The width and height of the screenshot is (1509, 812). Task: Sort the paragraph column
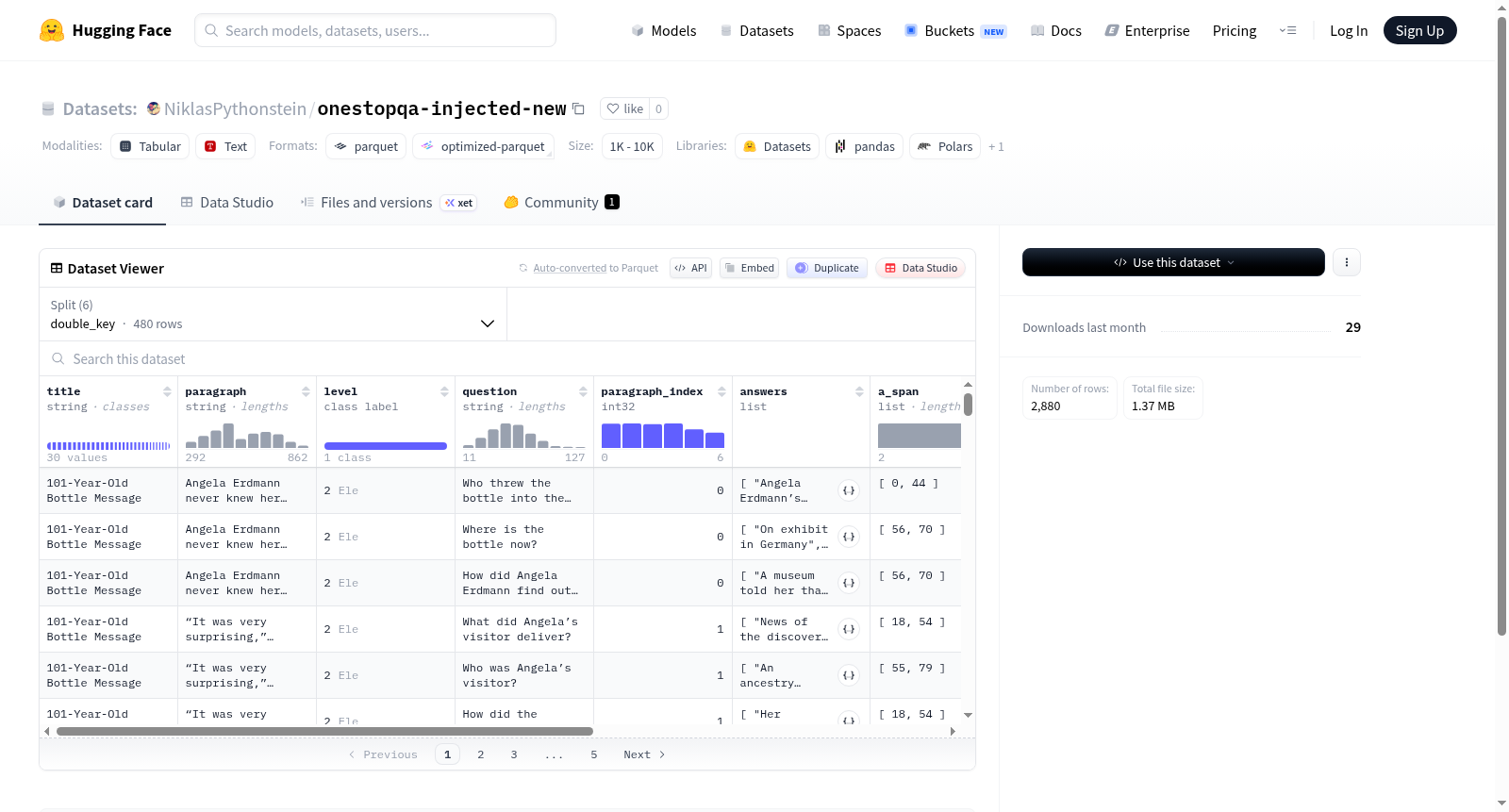pyautogui.click(x=306, y=391)
